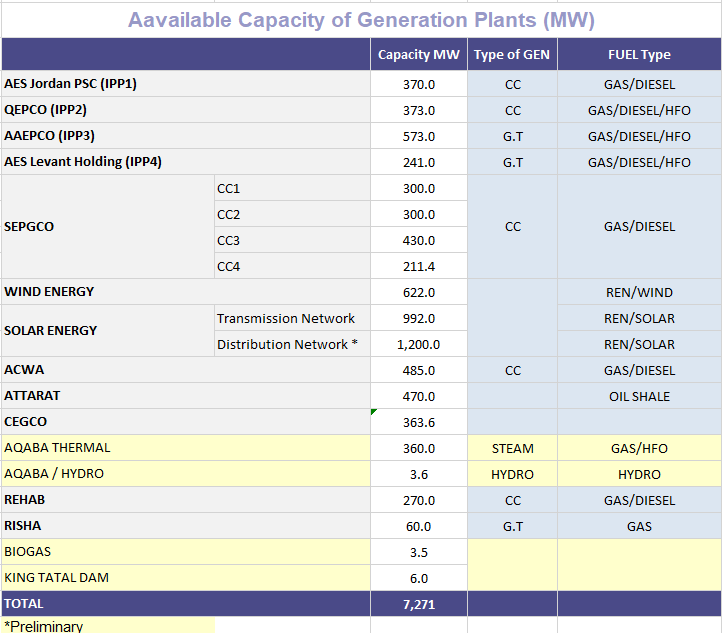Click the SEPGCO 'GAS/DIESEL' fuel type cell

[x=639, y=226]
